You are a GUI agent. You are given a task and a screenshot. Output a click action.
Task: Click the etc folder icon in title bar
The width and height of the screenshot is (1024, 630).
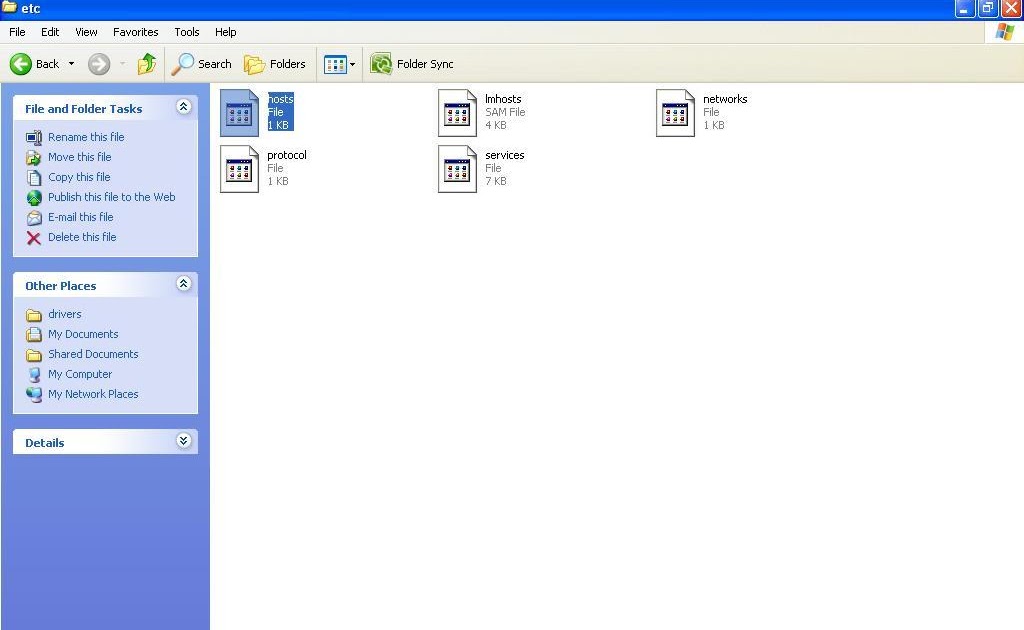tap(8, 7)
